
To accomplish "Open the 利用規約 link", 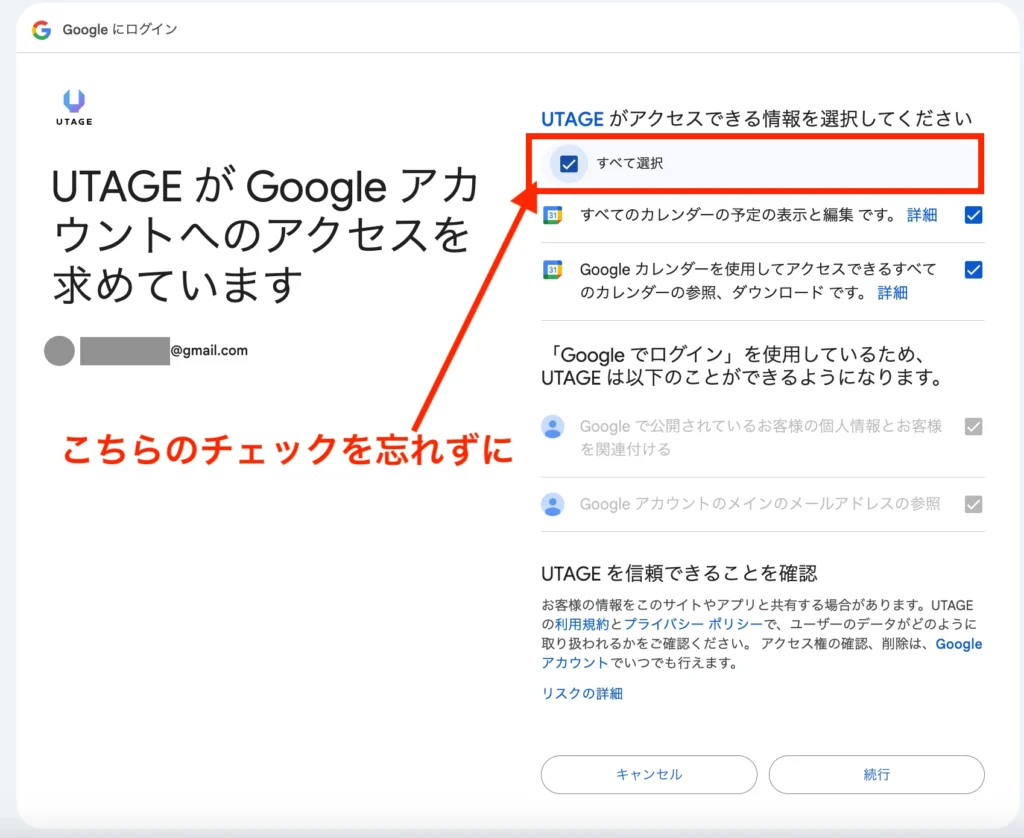I will [582, 624].
